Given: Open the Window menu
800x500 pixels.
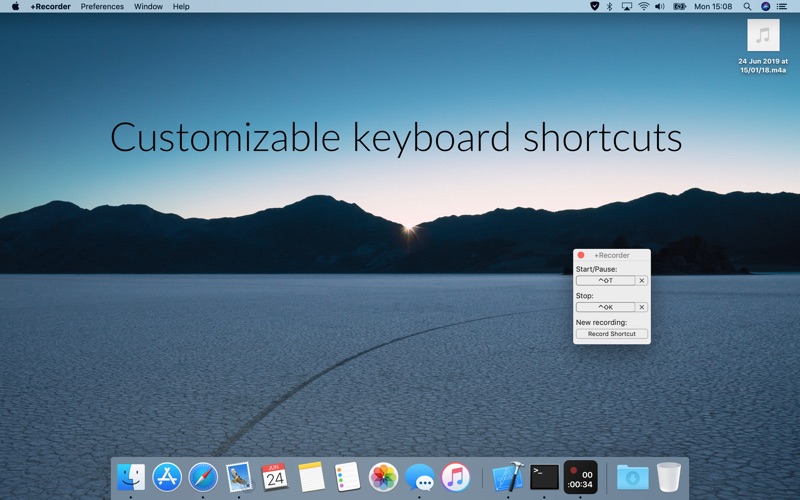Looking at the screenshot, I should click(148, 6).
